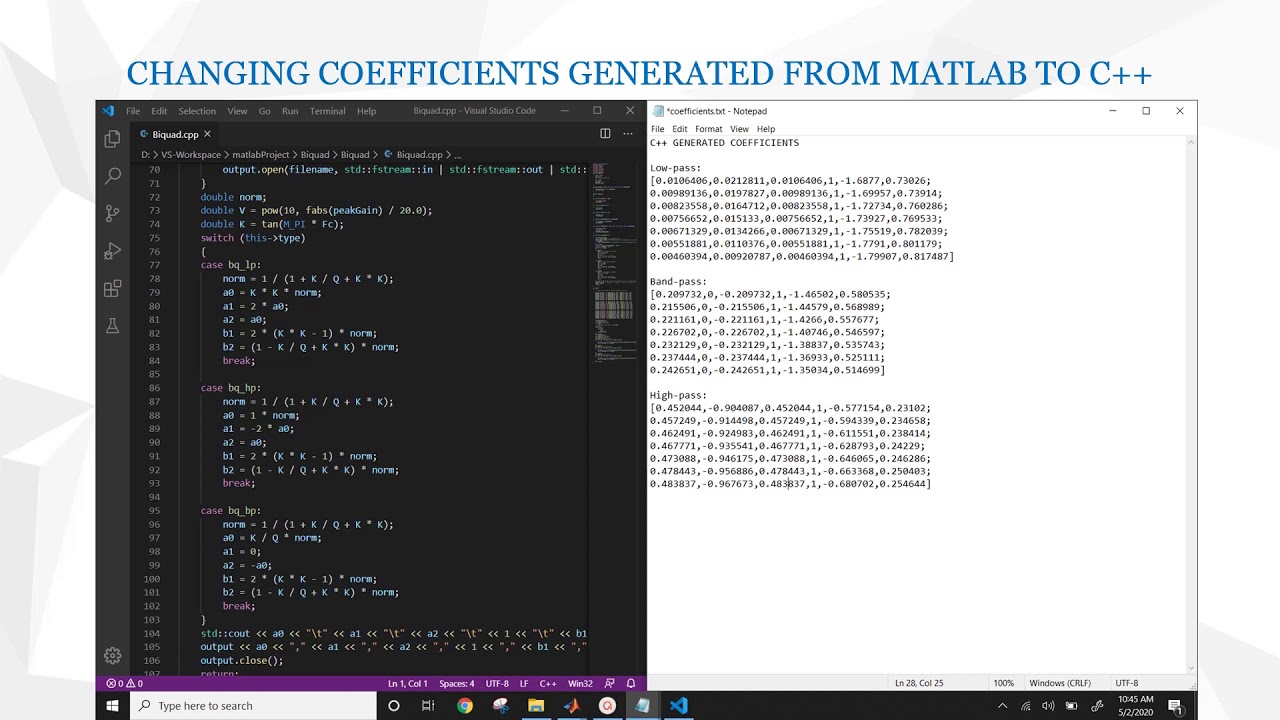Open the Extensions view in VS Code
Image resolution: width=1280 pixels, height=720 pixels.
[112, 289]
